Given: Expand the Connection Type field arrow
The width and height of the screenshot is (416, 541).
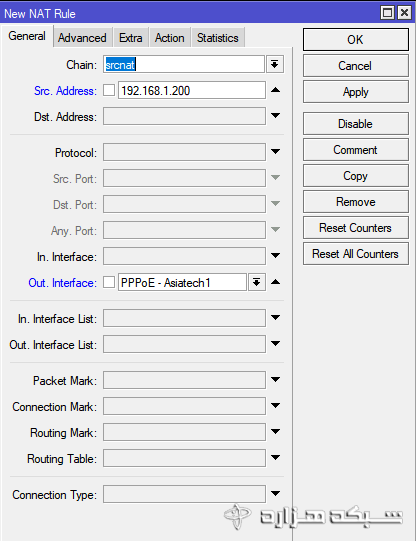Looking at the screenshot, I should tap(275, 494).
